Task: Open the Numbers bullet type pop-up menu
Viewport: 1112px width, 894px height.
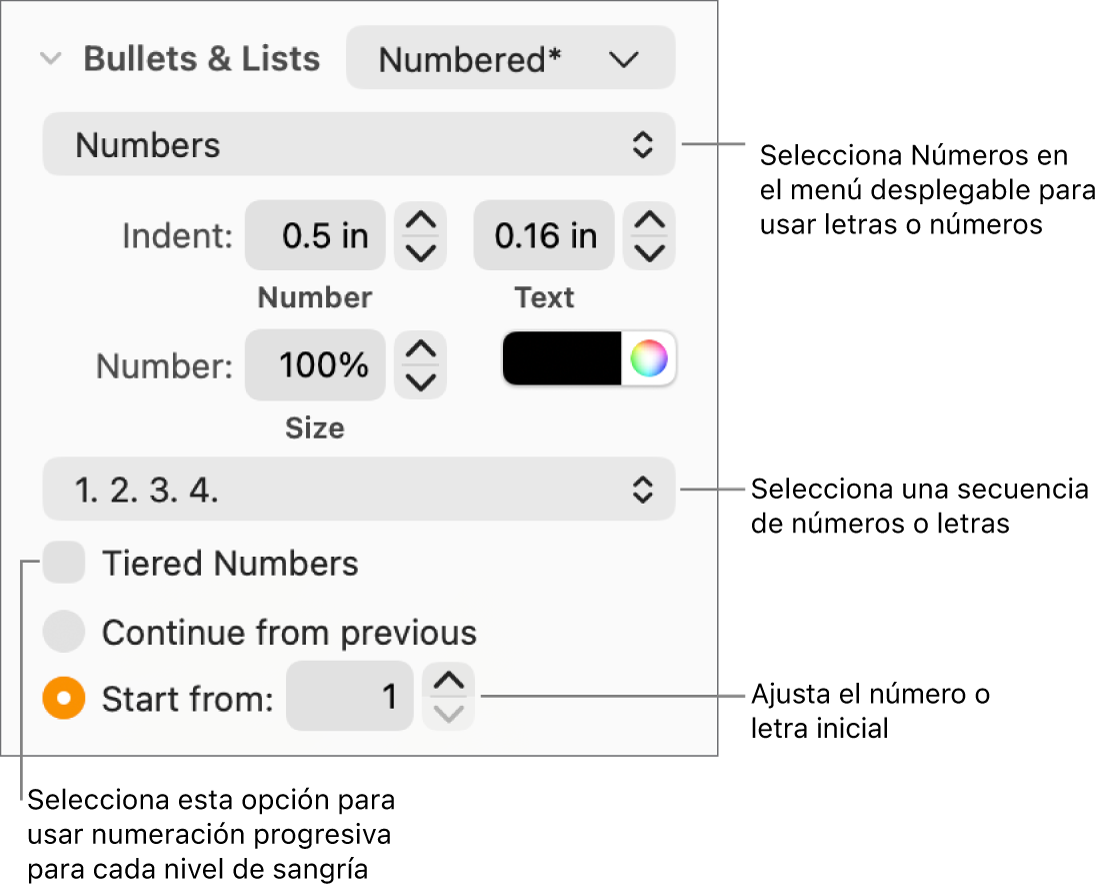Action: (x=357, y=144)
